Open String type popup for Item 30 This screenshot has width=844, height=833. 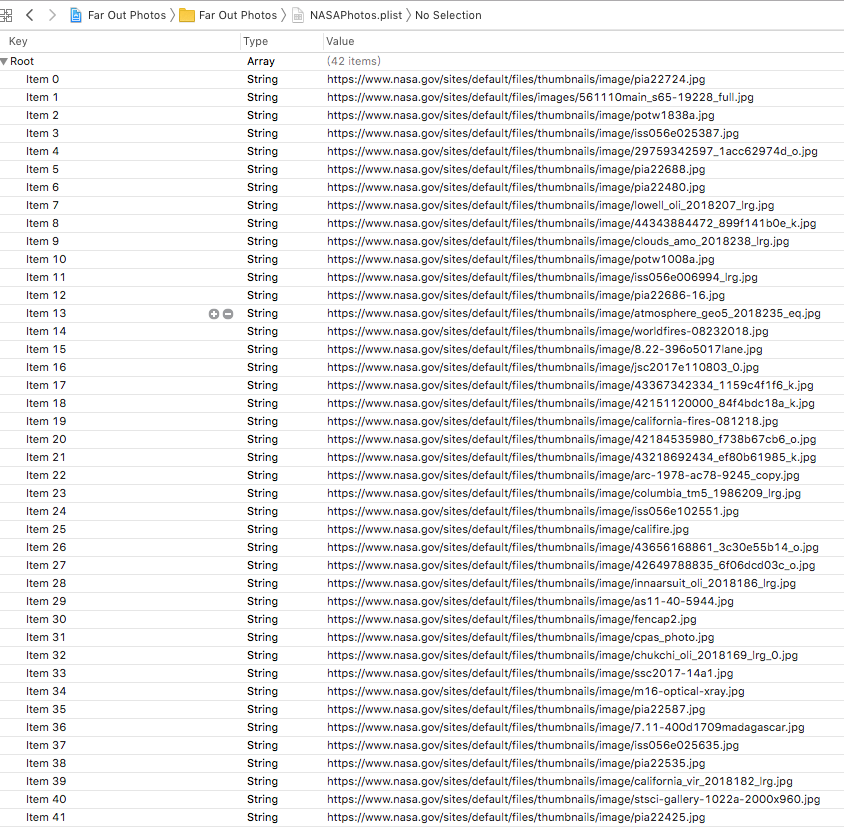point(263,619)
